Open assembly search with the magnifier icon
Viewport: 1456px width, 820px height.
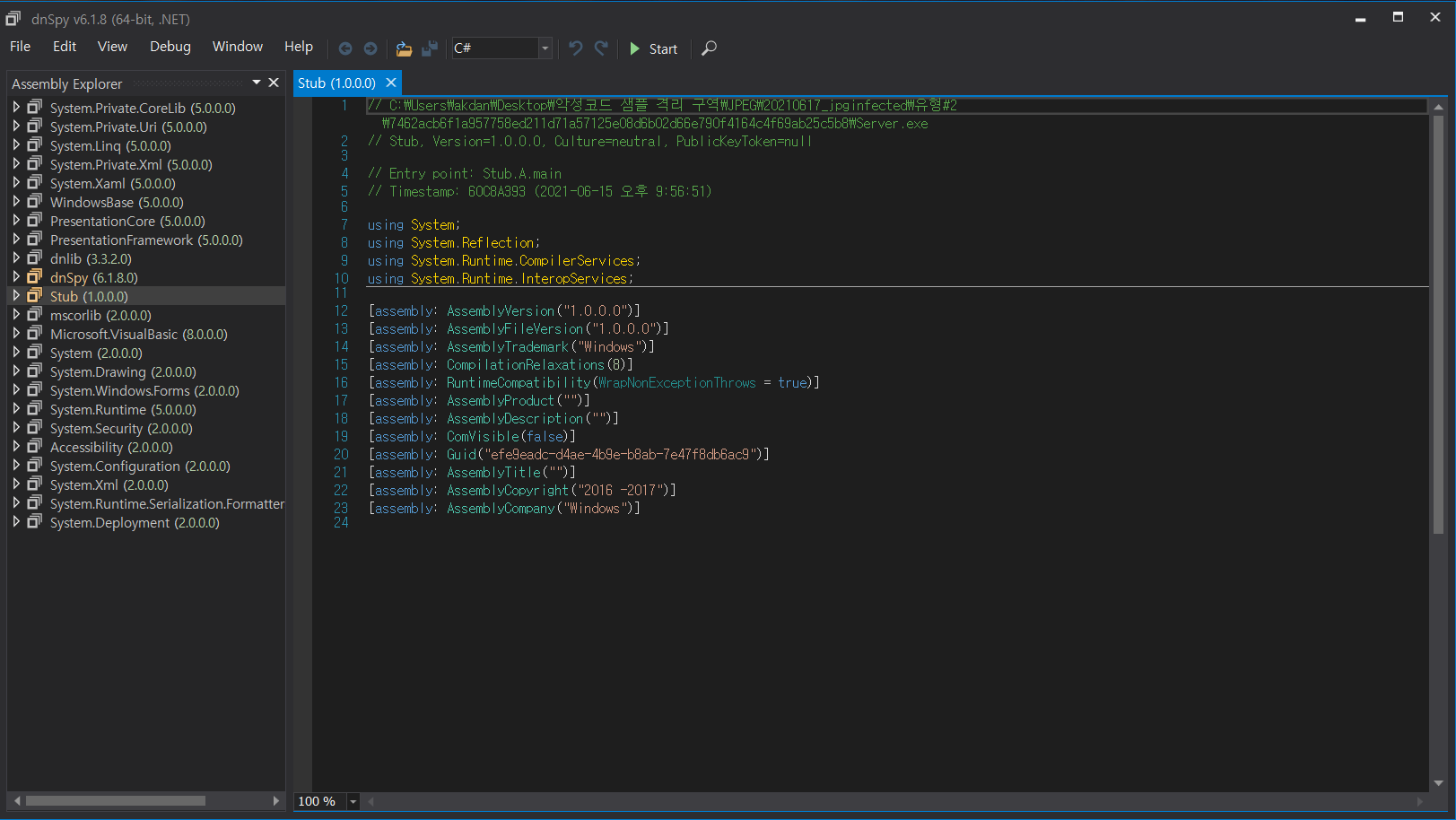[708, 48]
